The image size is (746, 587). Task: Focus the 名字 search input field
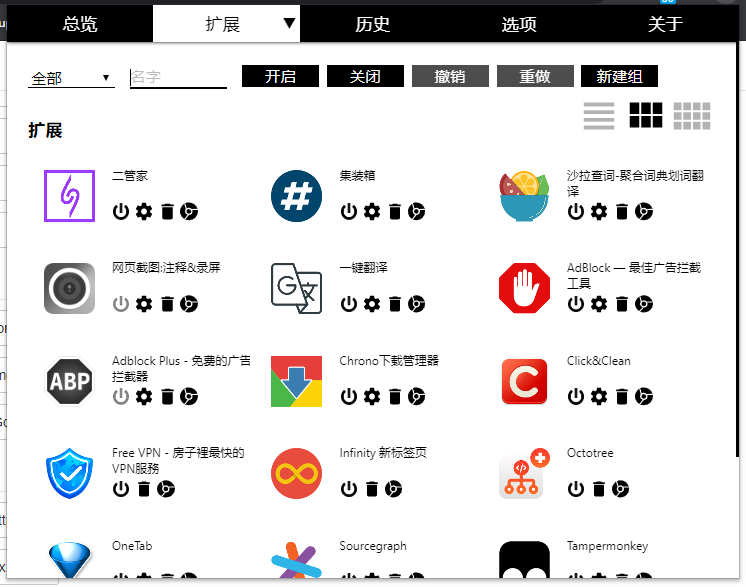pyautogui.click(x=178, y=78)
